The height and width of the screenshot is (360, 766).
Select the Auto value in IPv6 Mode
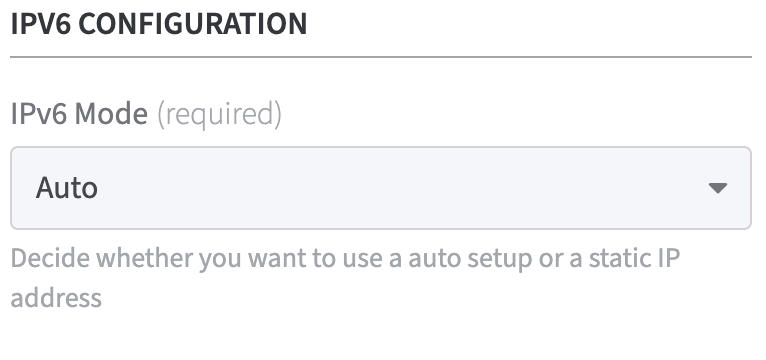coord(66,188)
